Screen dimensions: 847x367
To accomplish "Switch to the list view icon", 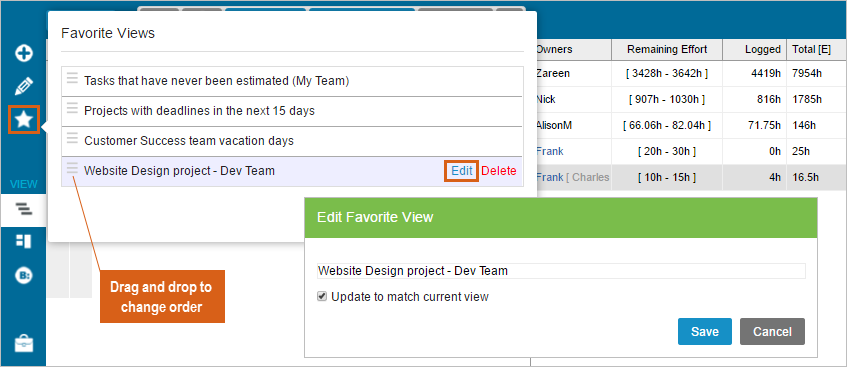I will point(24,209).
